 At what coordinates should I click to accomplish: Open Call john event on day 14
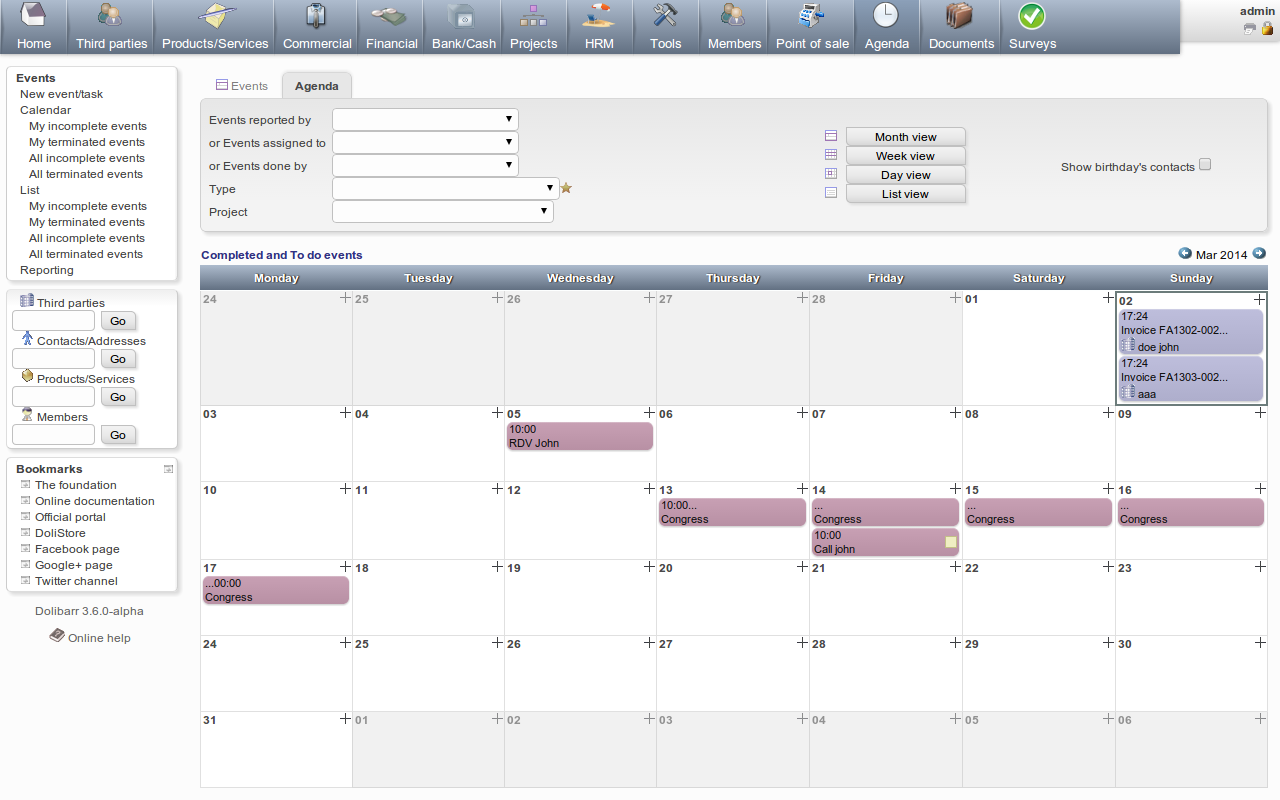click(885, 542)
